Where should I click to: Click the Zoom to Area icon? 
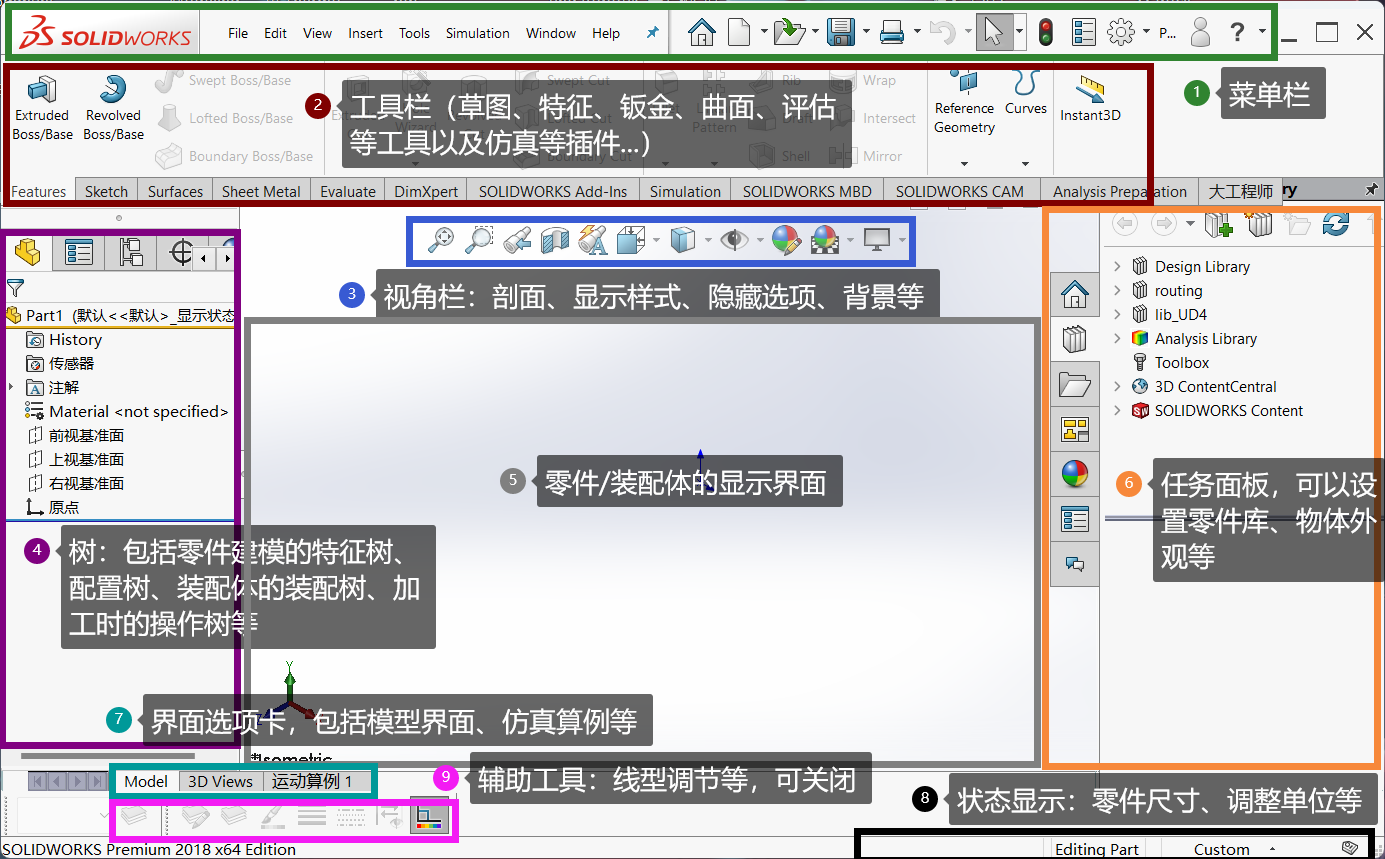coord(480,239)
